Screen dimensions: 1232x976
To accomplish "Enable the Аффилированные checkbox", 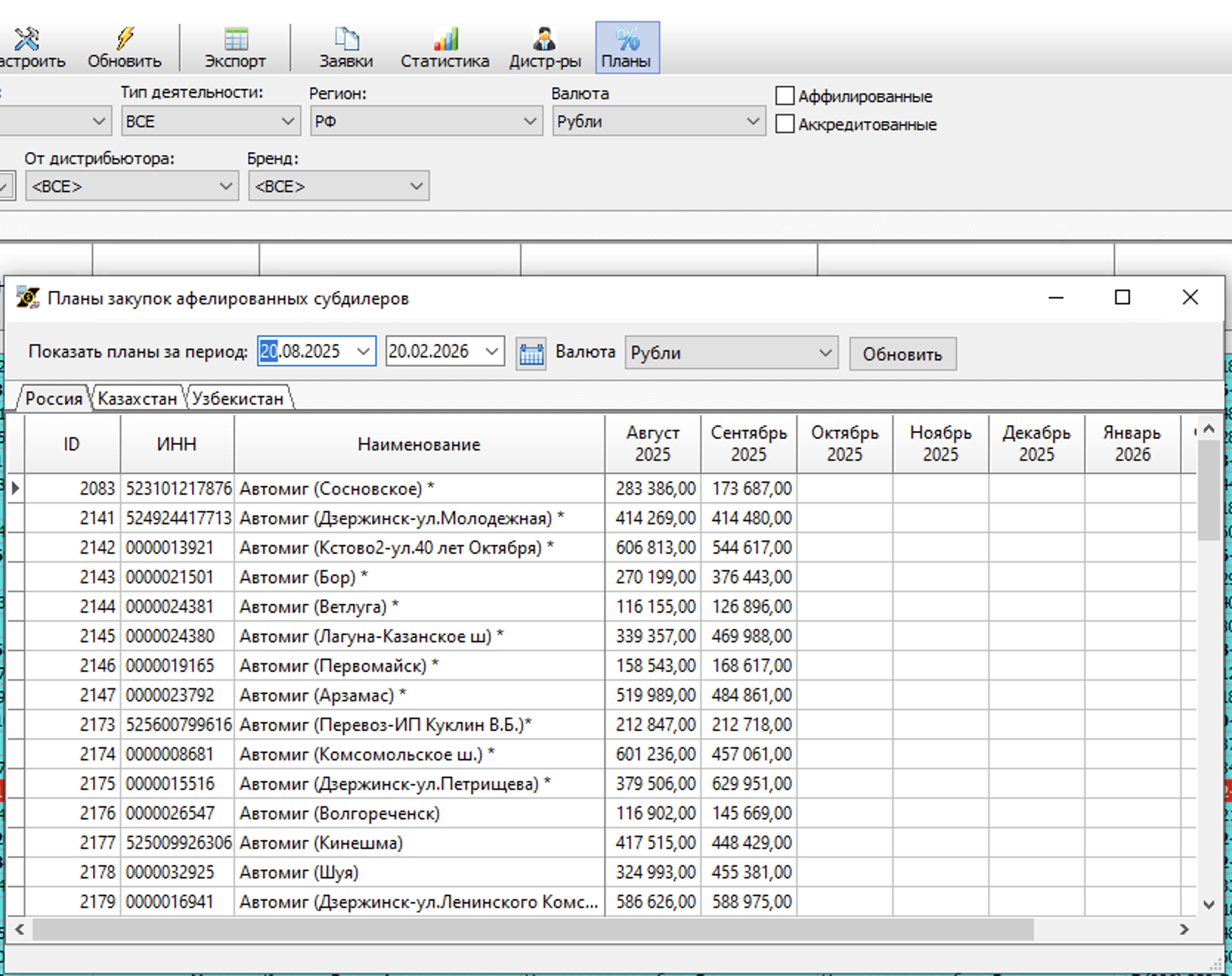I will [785, 96].
